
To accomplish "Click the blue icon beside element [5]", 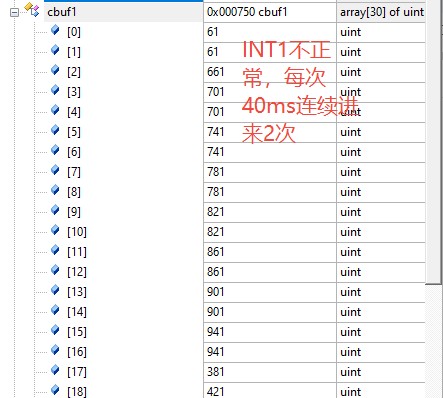I will click(55, 130).
